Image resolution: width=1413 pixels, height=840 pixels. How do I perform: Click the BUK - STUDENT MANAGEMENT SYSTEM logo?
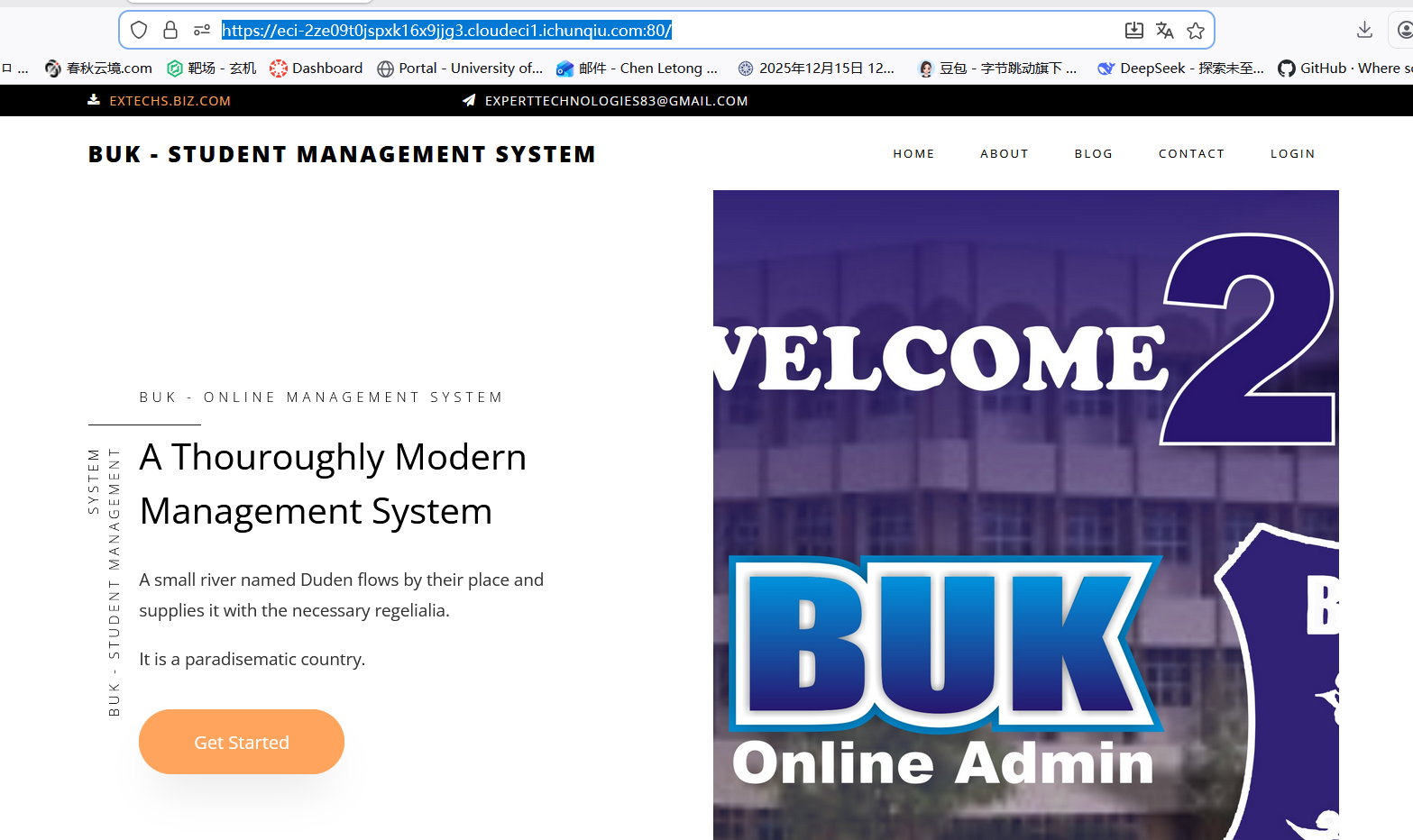342,154
